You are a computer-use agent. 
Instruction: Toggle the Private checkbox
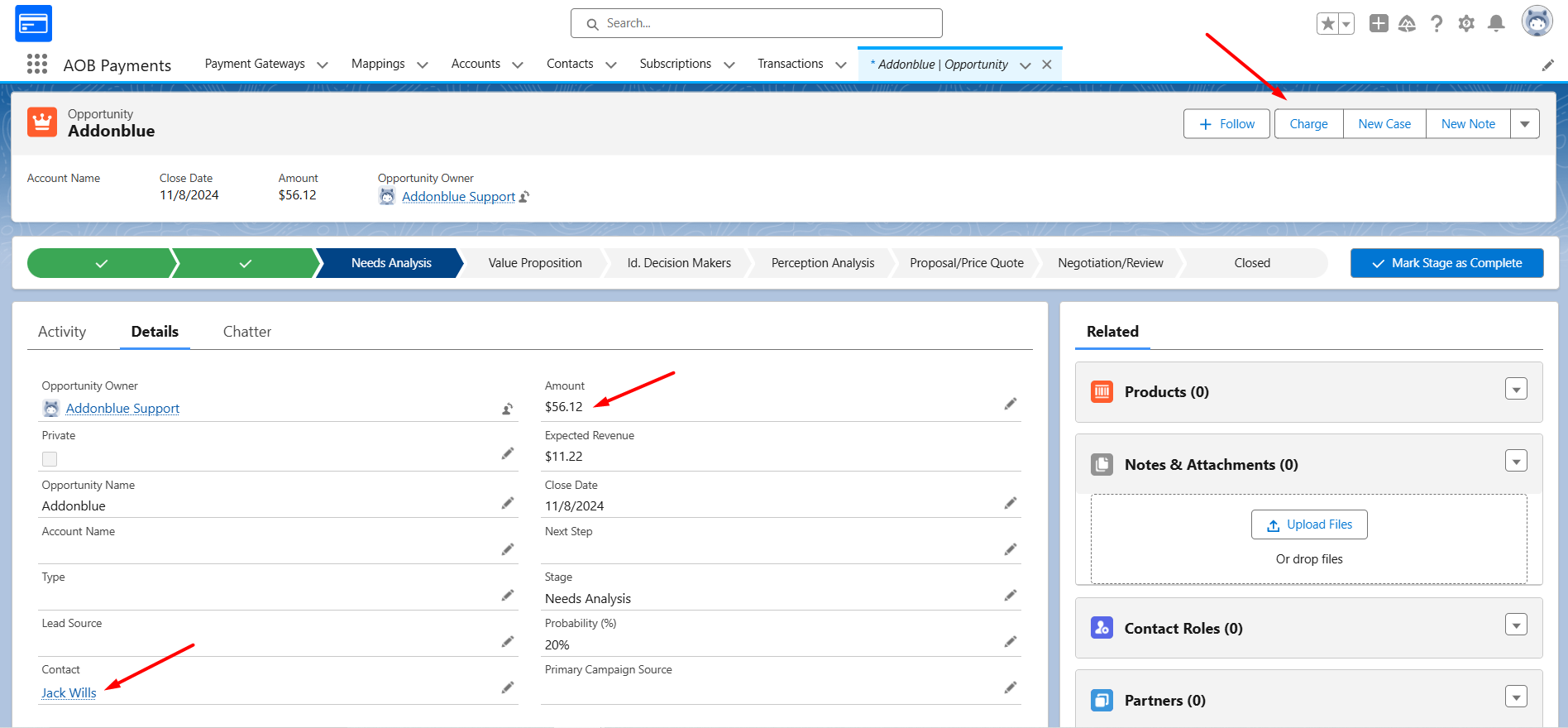(x=50, y=459)
